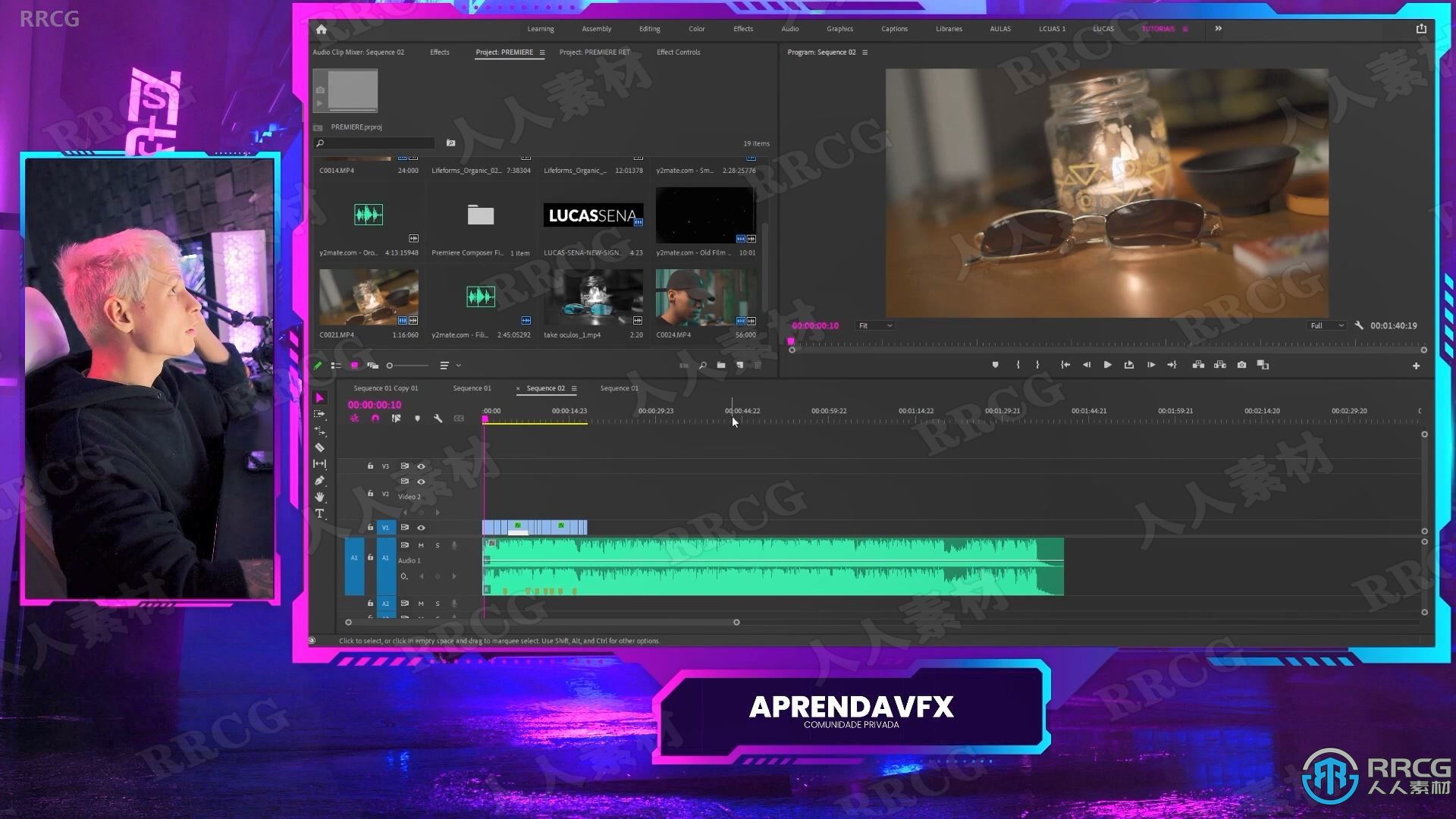The width and height of the screenshot is (1456, 819).
Task: Switch to the Color workspace
Action: pos(696,29)
